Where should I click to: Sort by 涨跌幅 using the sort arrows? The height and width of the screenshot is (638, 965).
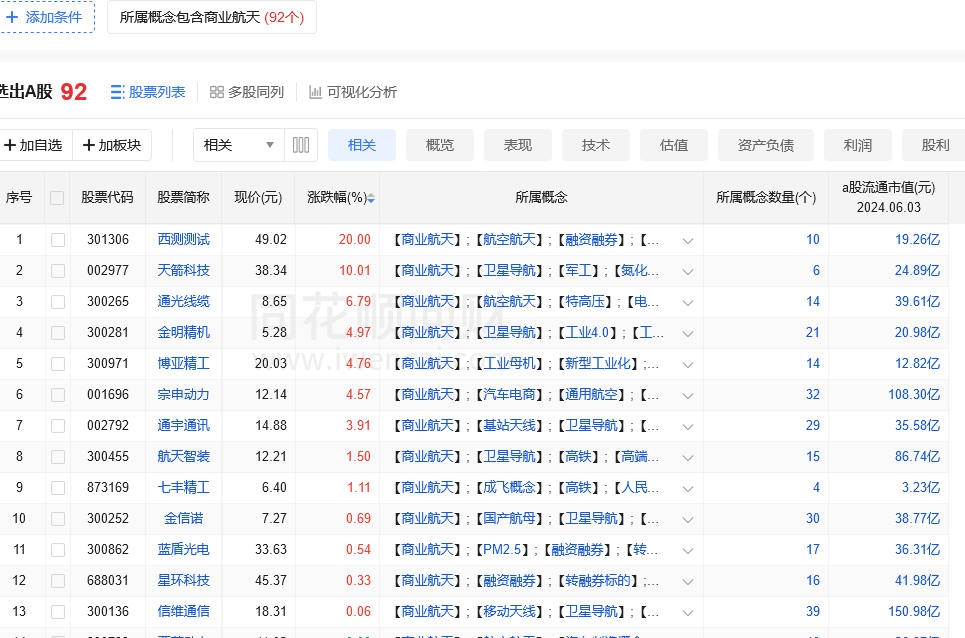[371, 198]
